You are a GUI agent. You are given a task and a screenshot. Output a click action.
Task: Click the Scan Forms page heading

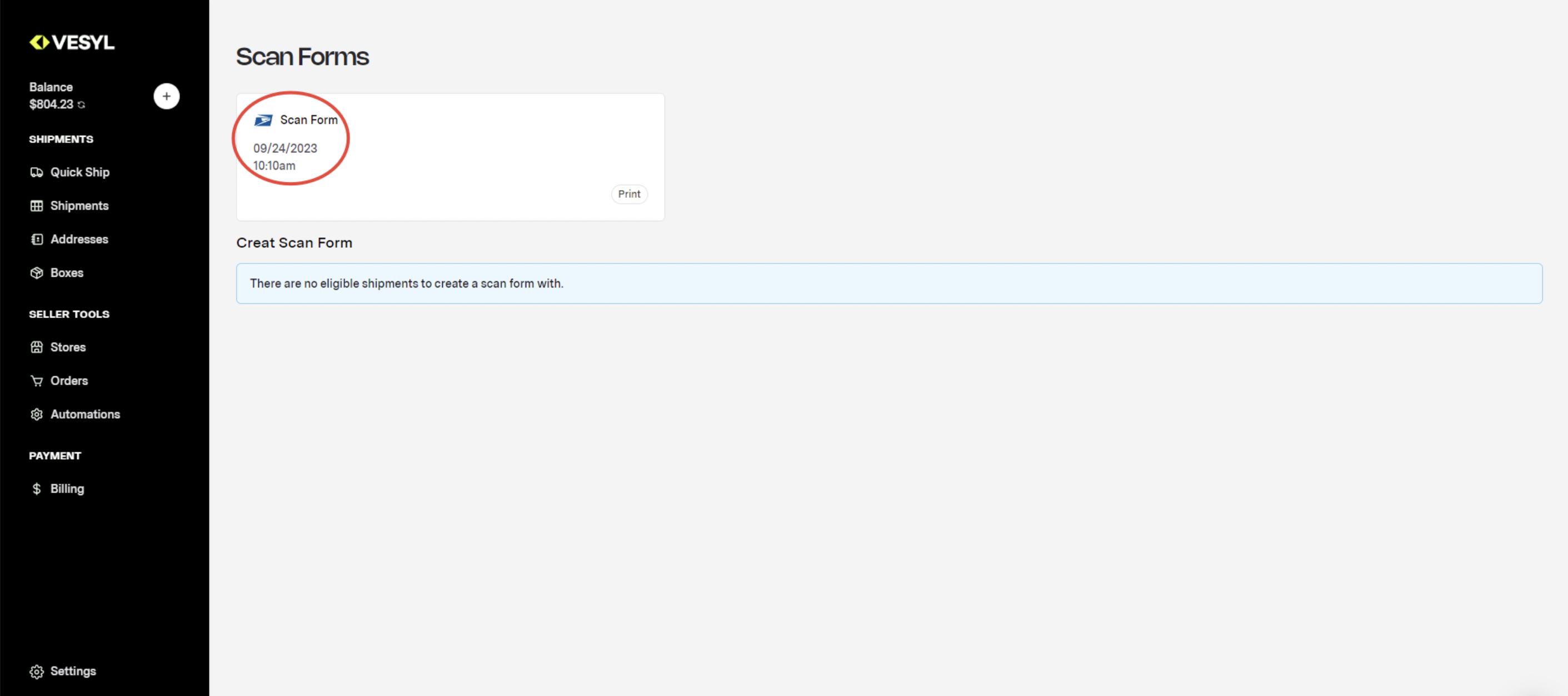coord(302,57)
